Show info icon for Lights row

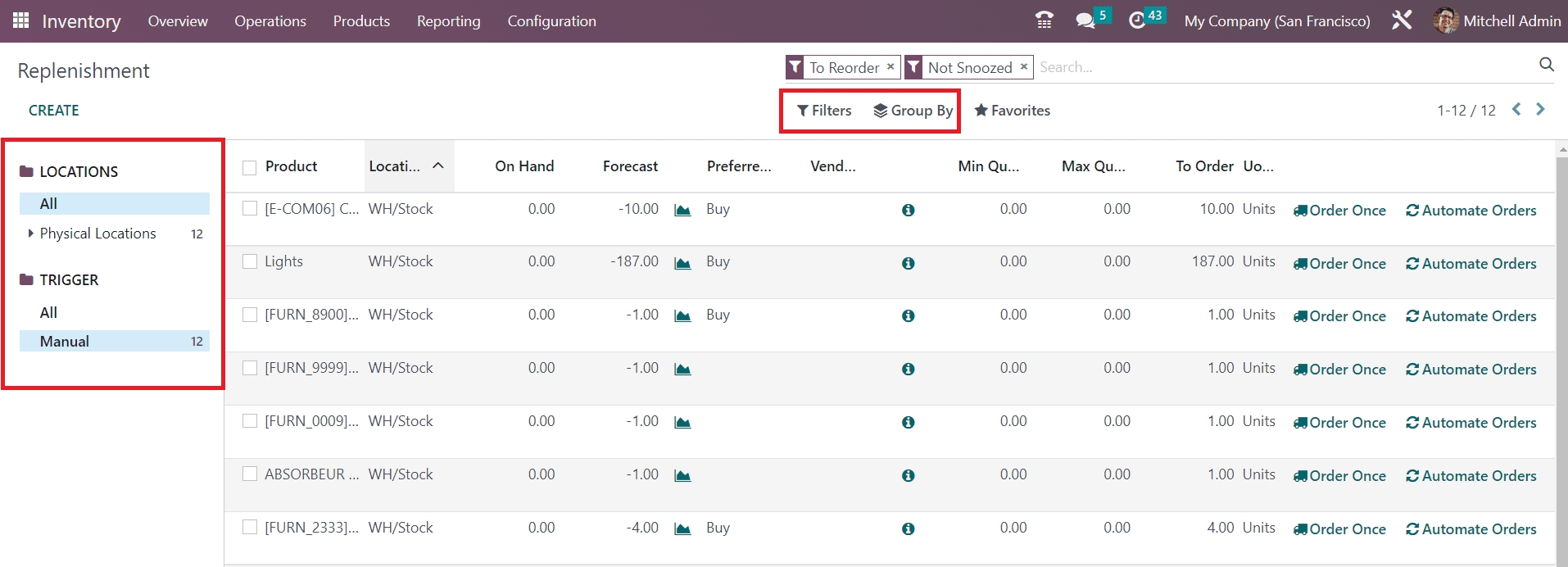[908, 264]
